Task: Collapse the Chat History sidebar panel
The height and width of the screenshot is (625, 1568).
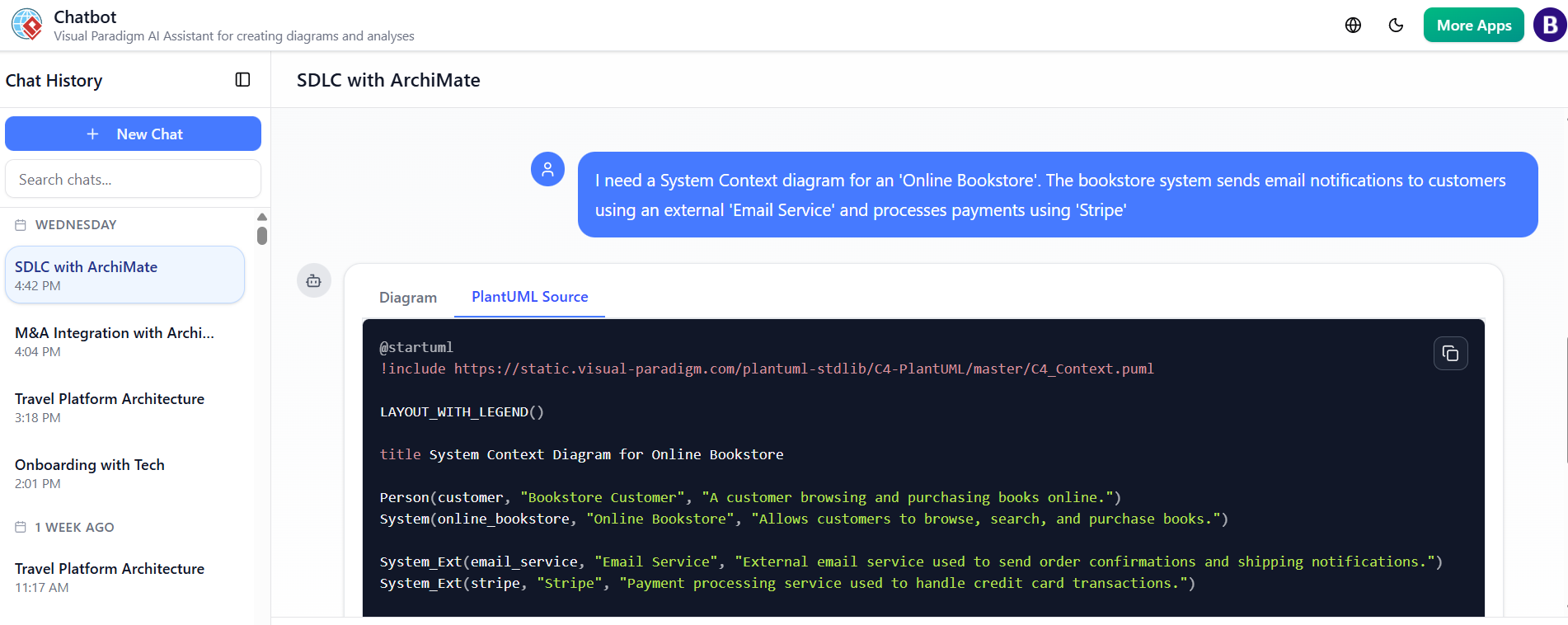Action: click(242, 80)
